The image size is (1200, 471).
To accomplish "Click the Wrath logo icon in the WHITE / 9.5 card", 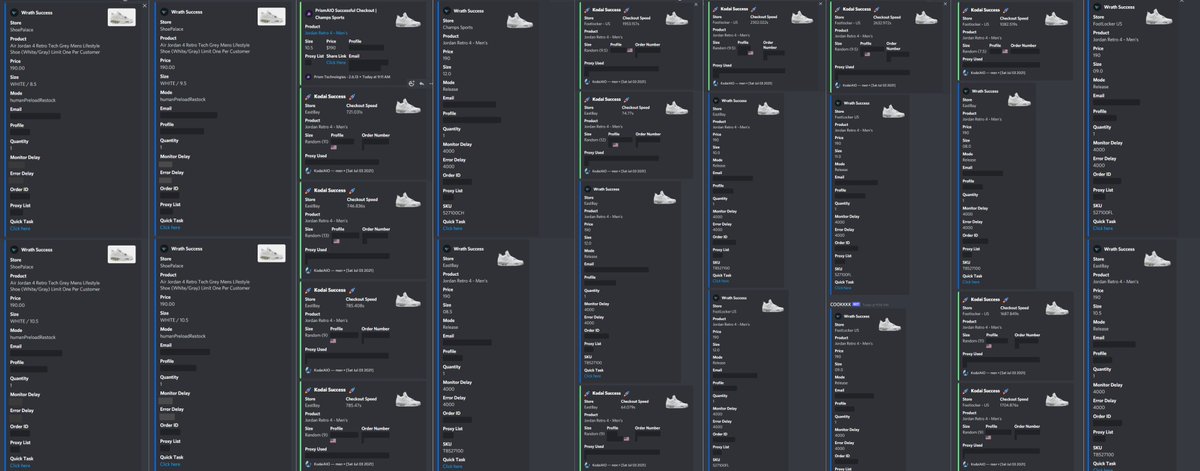I will pos(164,11).
